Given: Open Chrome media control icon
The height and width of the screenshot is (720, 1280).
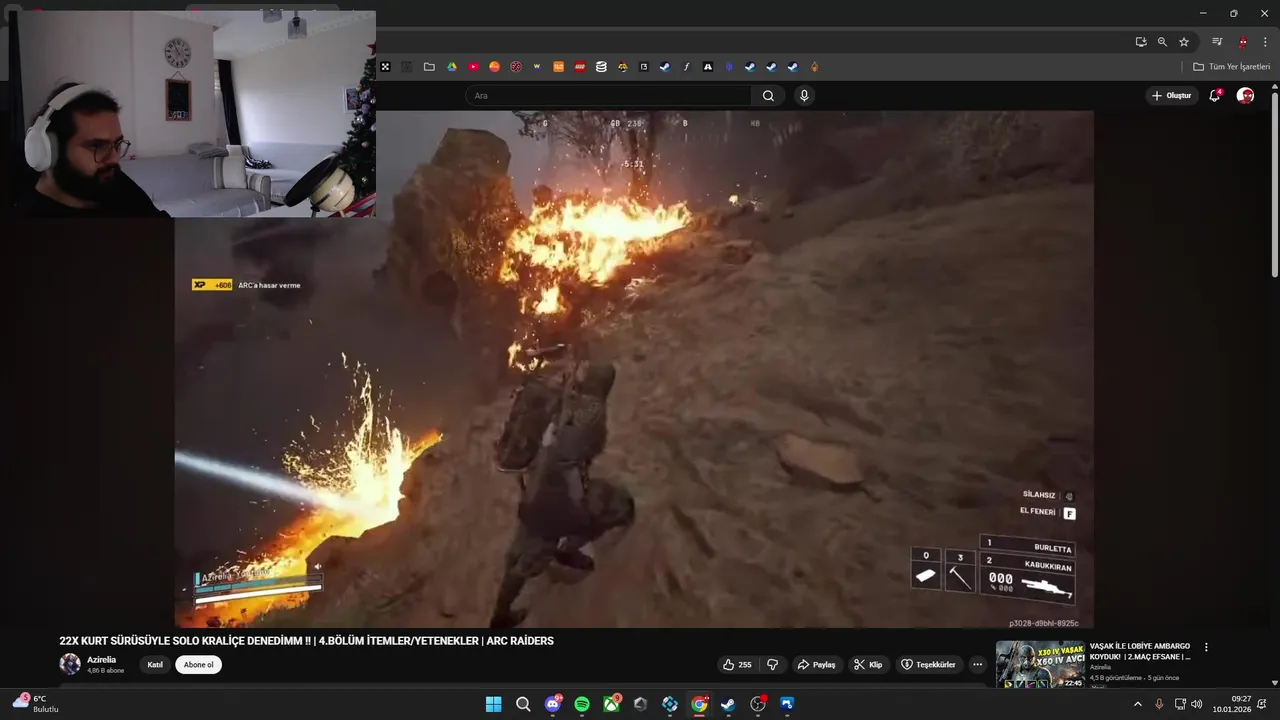Looking at the screenshot, I should point(1217,42).
